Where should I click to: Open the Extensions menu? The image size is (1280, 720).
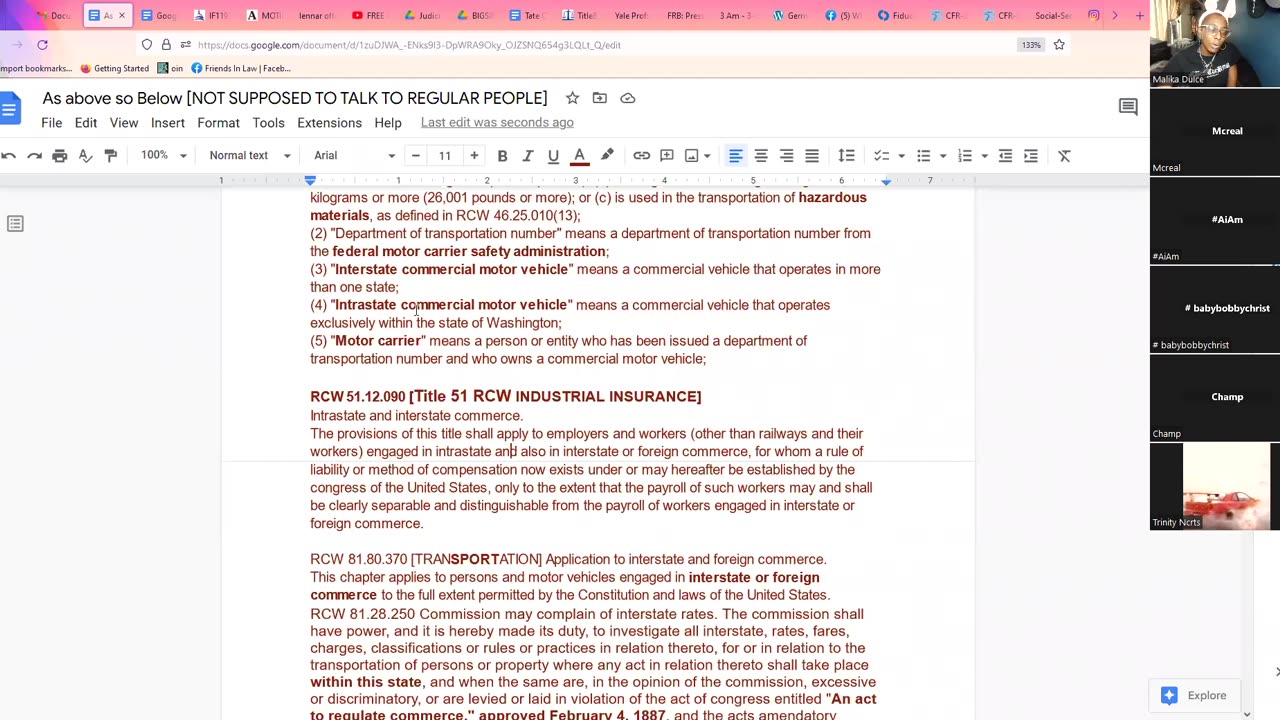pos(329,123)
